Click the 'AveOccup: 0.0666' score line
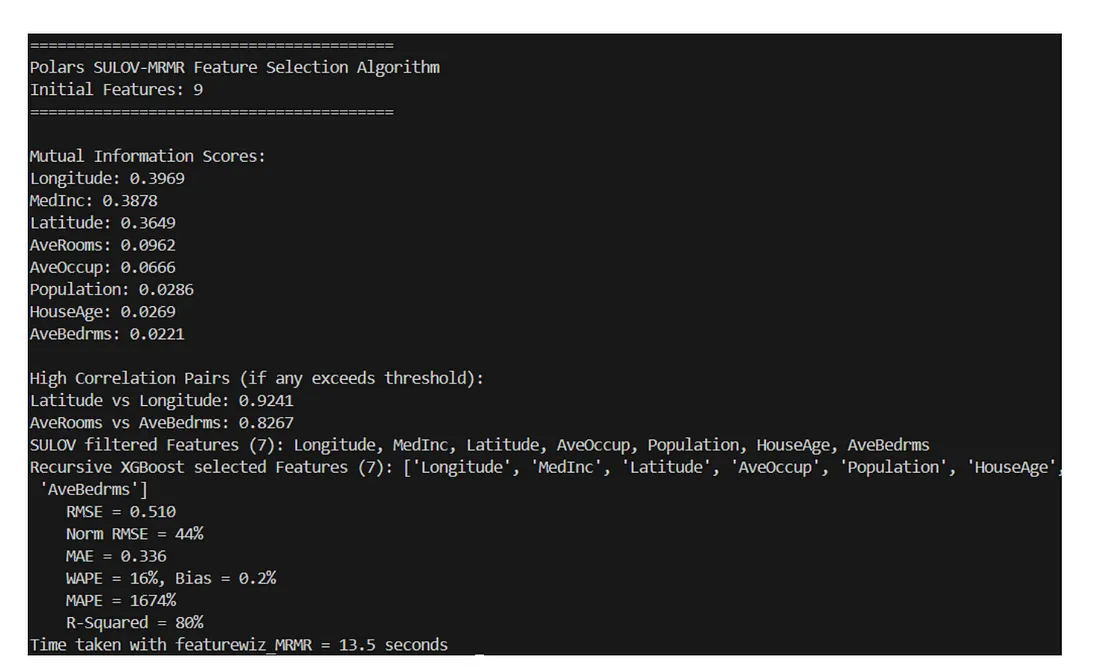 (102, 267)
